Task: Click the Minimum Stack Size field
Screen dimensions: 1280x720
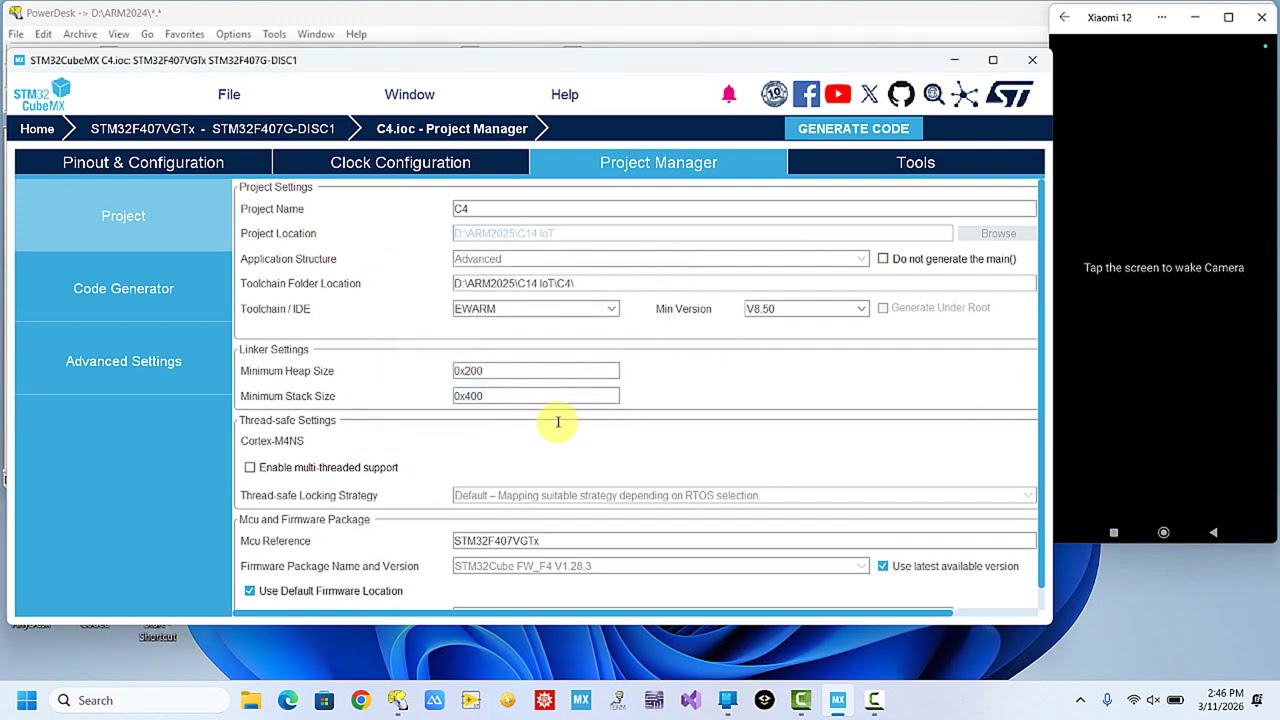Action: click(535, 396)
